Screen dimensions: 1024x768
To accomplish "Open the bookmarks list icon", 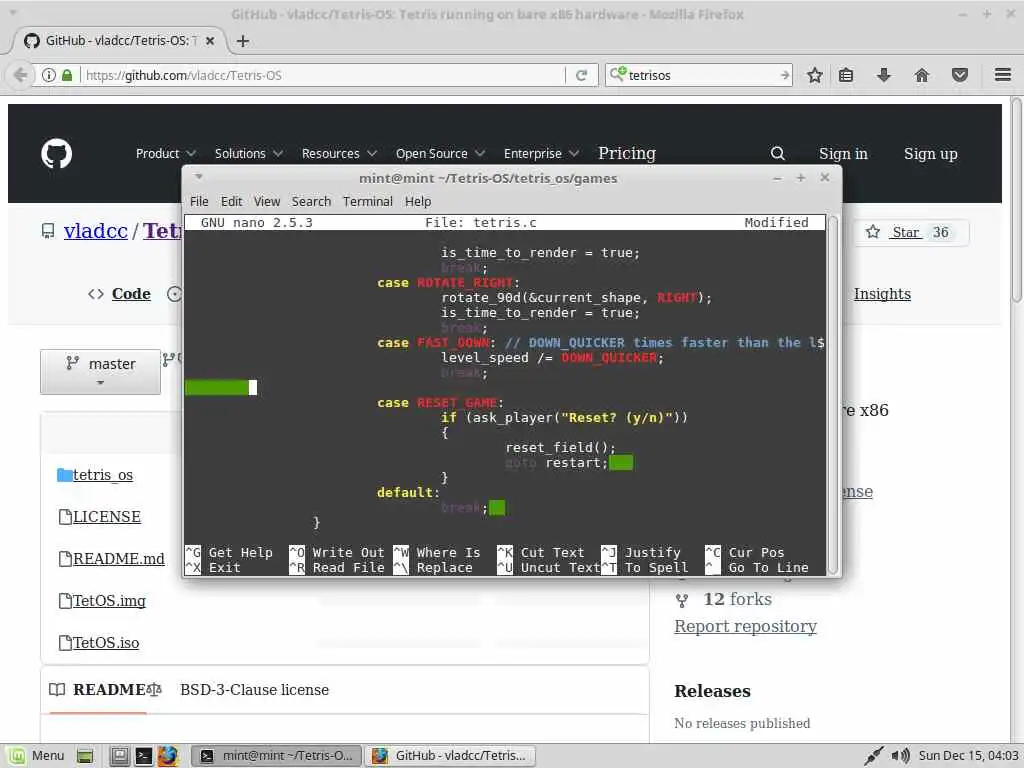I will point(846,75).
